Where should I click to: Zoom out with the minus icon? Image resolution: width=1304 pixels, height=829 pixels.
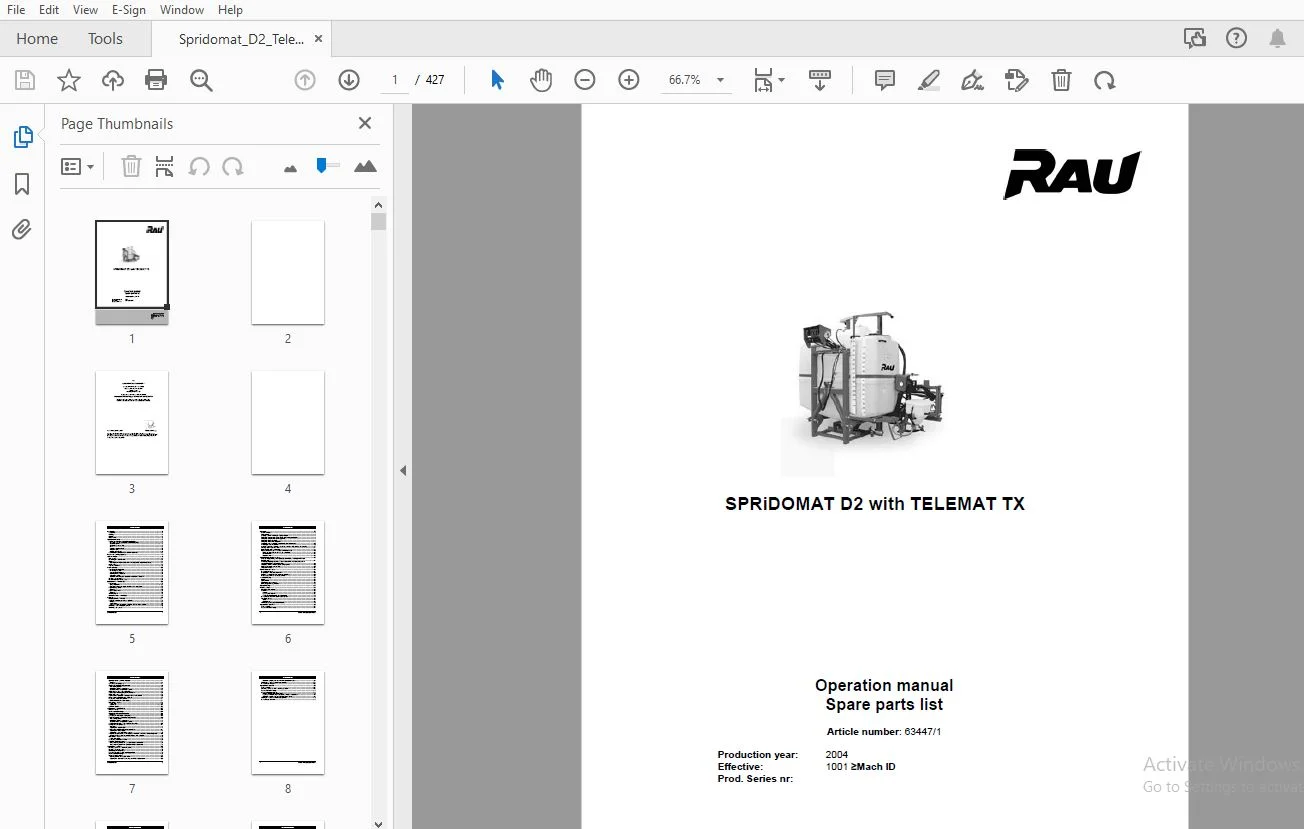(x=585, y=80)
